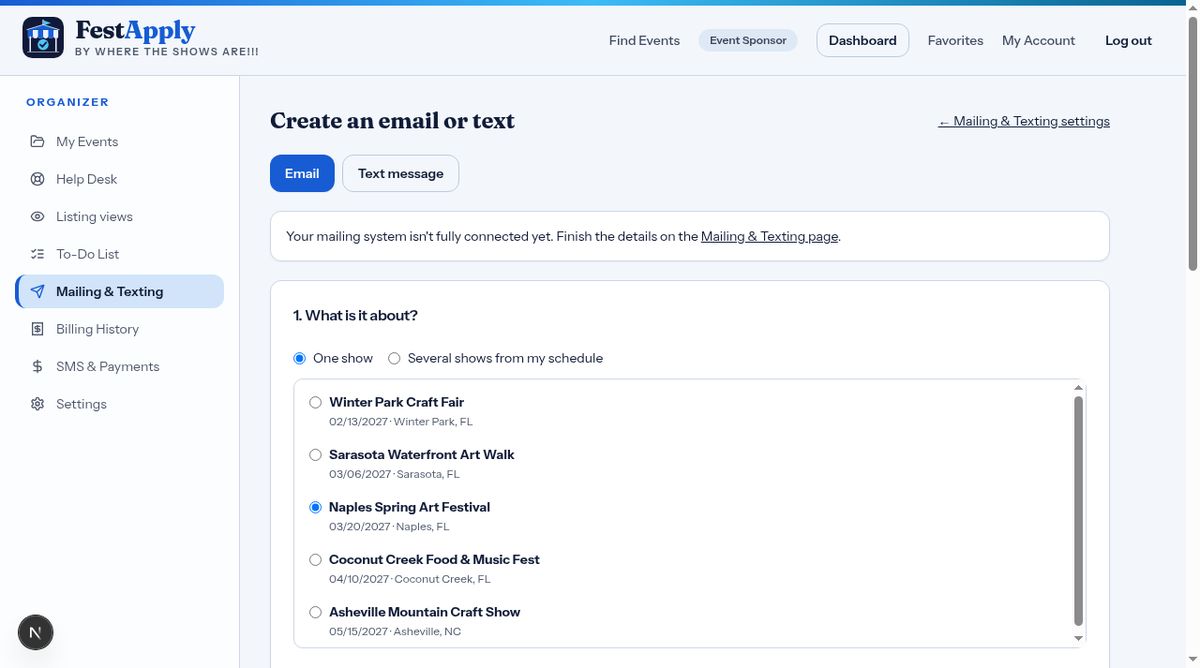Click the Help Desk lifebuoy icon
Viewport: 1200px width, 668px height.
pyautogui.click(x=37, y=179)
